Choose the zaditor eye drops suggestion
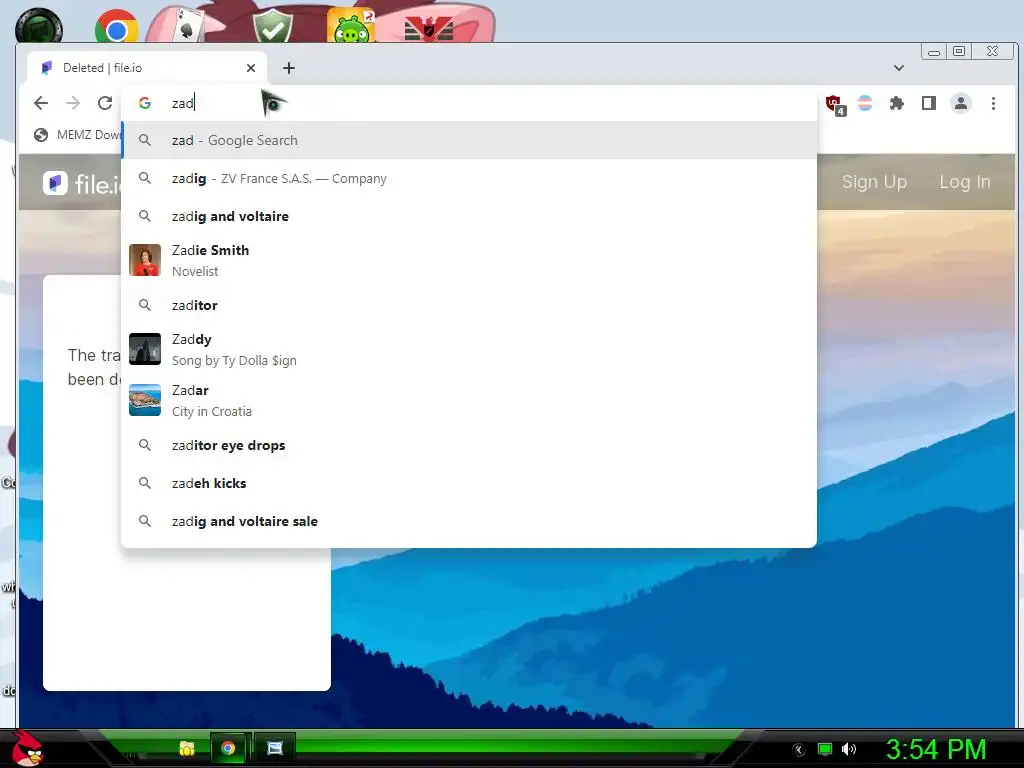Image resolution: width=1024 pixels, height=768 pixels. pos(469,445)
